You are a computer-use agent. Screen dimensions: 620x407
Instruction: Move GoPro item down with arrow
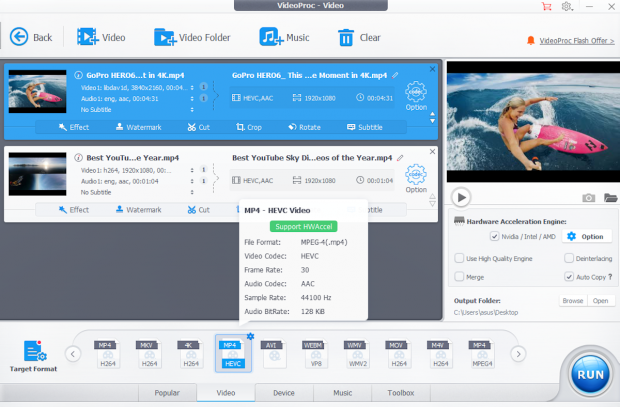pos(432,121)
